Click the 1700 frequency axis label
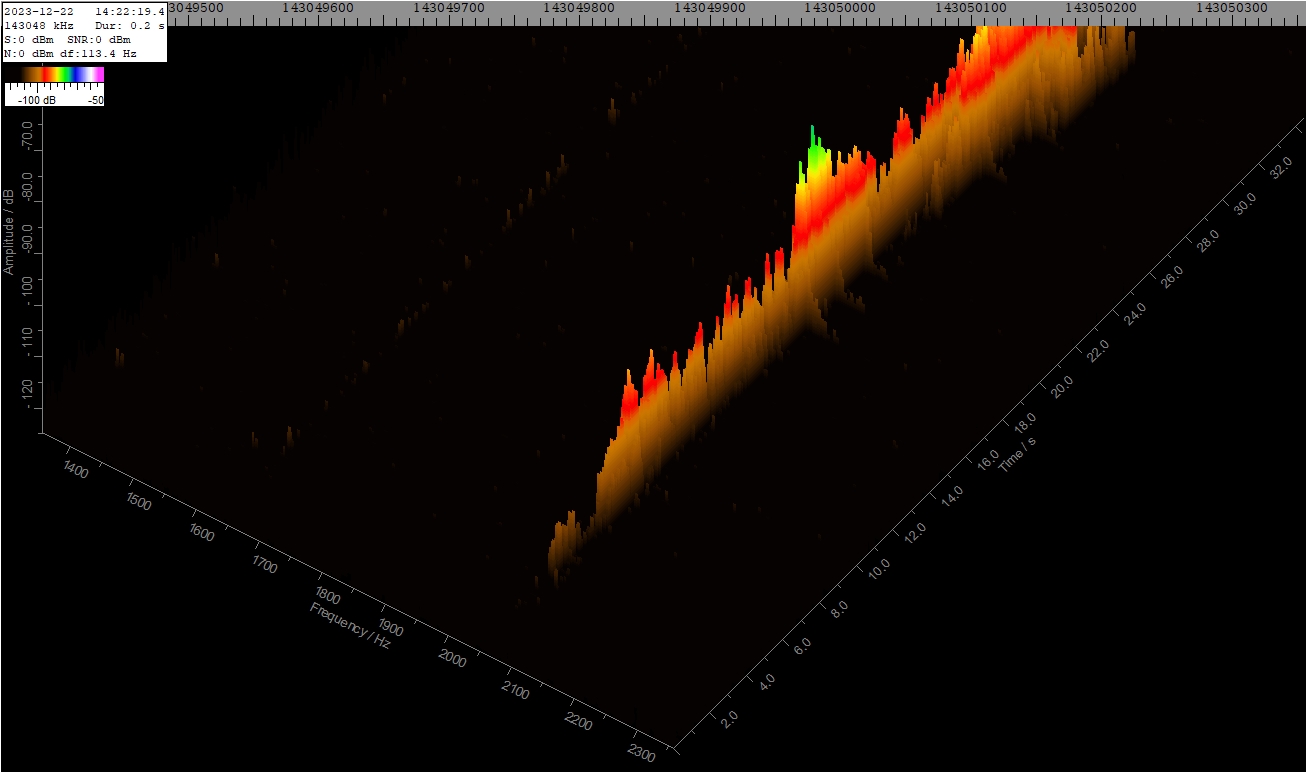The image size is (1307, 773). [x=264, y=565]
